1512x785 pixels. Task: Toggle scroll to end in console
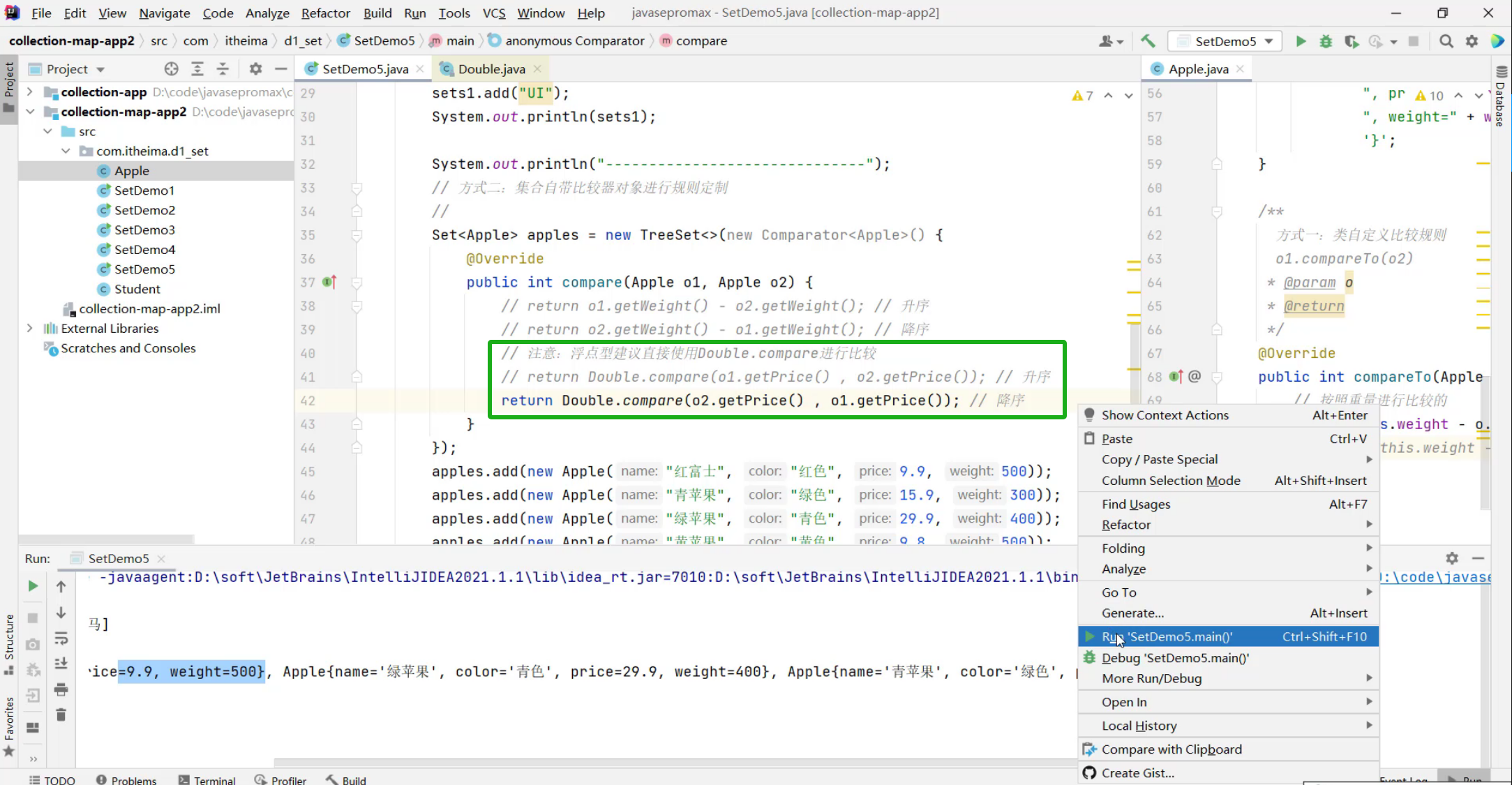coord(61,664)
